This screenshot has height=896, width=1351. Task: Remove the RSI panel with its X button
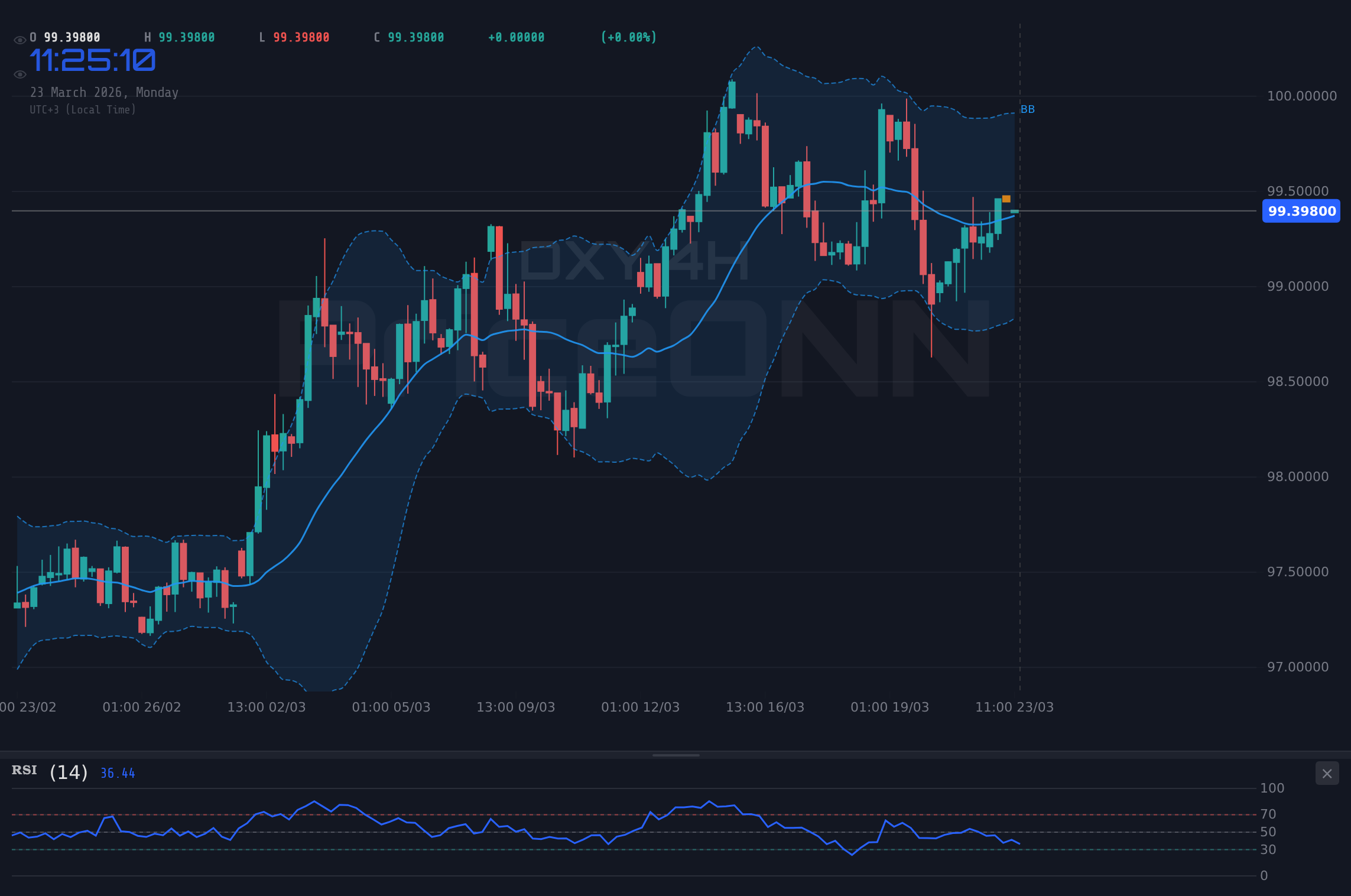(x=1326, y=773)
